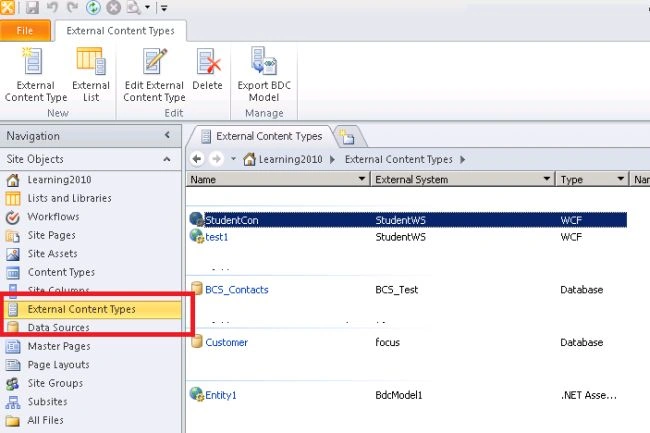Image resolution: width=650 pixels, height=433 pixels.
Task: Open All Files
Action: tap(46, 420)
